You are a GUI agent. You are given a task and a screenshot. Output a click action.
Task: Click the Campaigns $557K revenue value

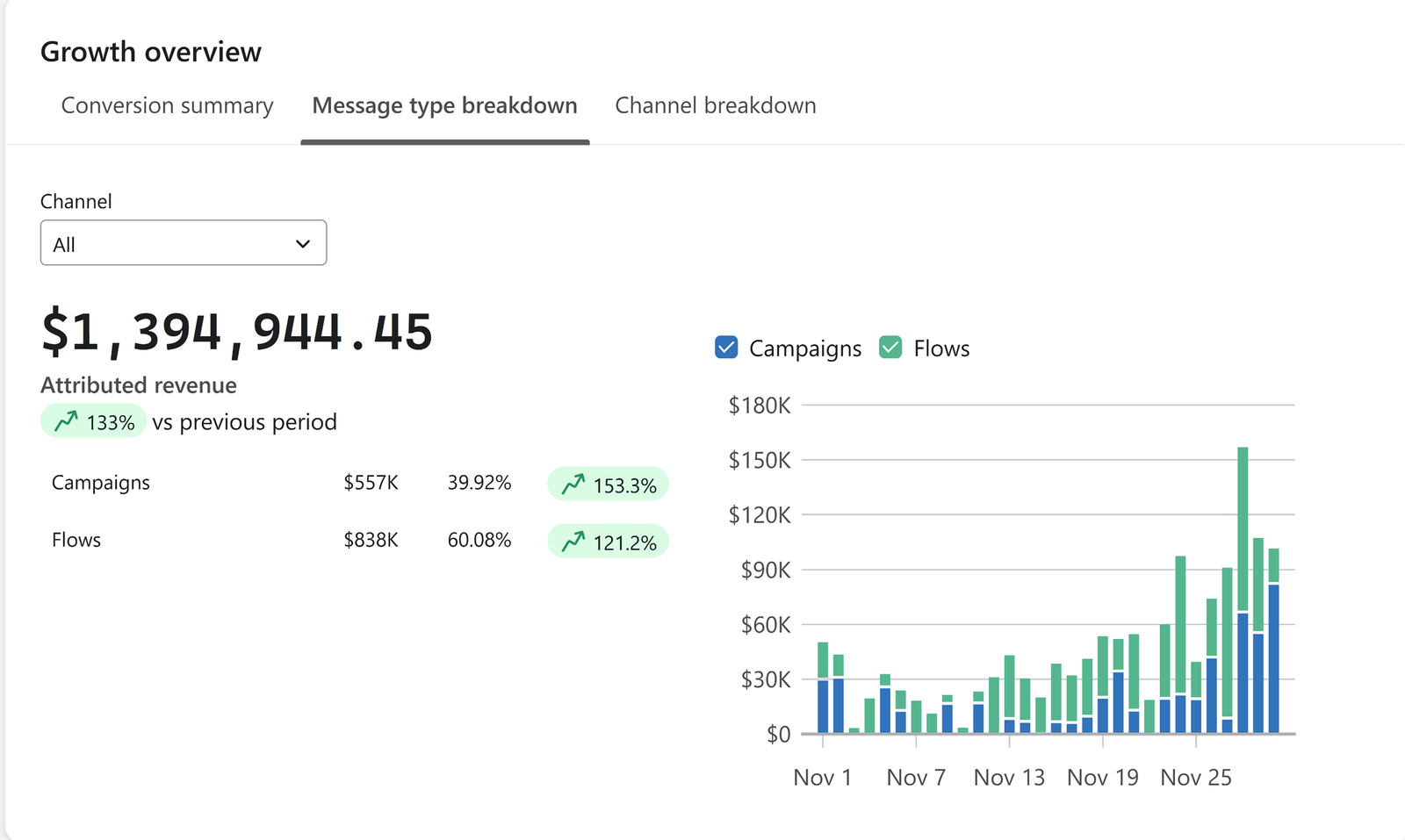pyautogui.click(x=371, y=483)
